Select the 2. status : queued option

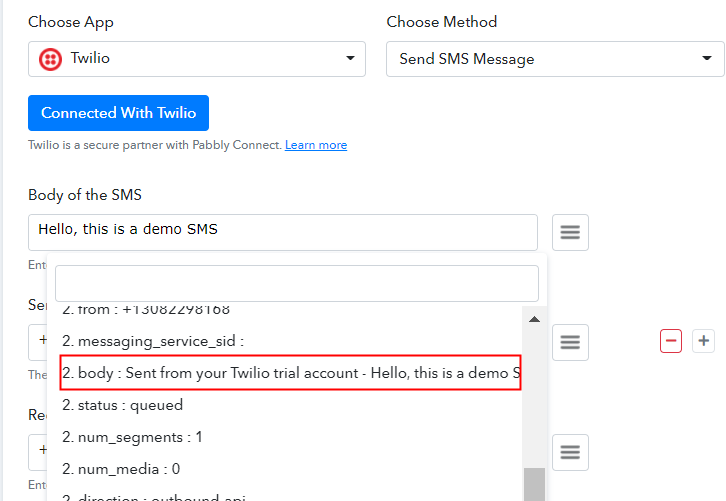tap(291, 405)
